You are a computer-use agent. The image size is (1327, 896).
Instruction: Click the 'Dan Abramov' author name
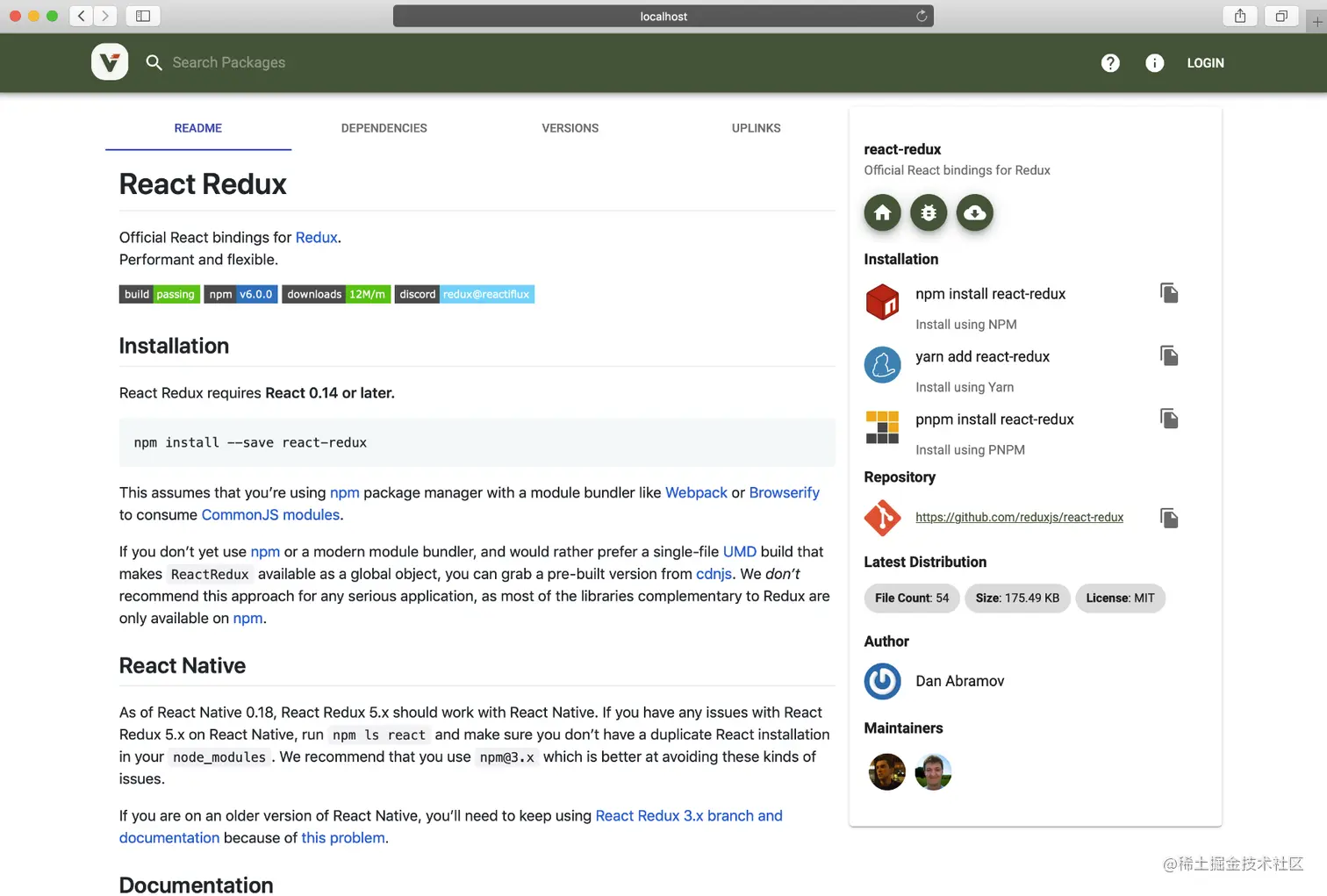[x=959, y=681]
